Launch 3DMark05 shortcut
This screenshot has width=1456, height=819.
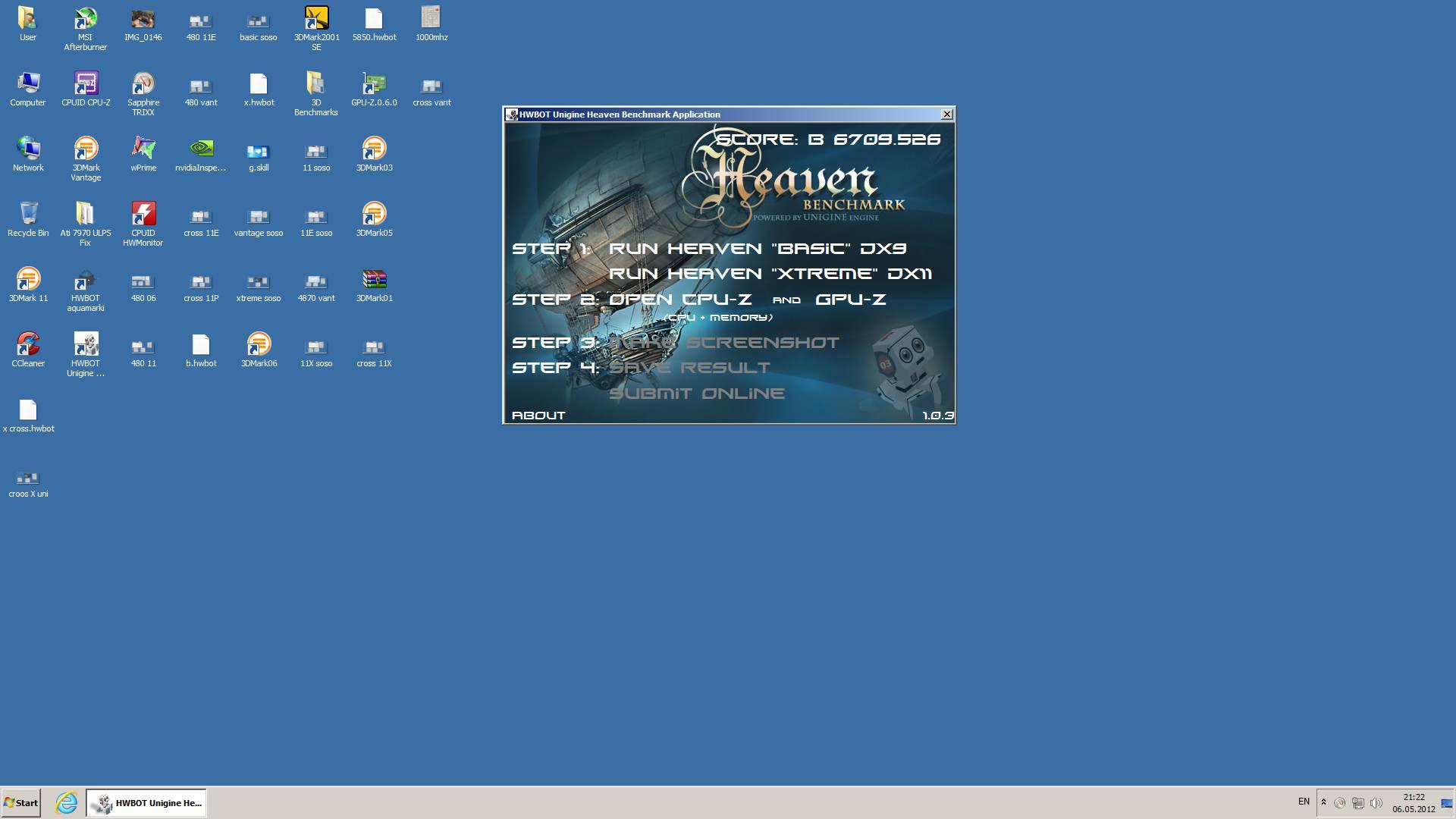(x=374, y=220)
